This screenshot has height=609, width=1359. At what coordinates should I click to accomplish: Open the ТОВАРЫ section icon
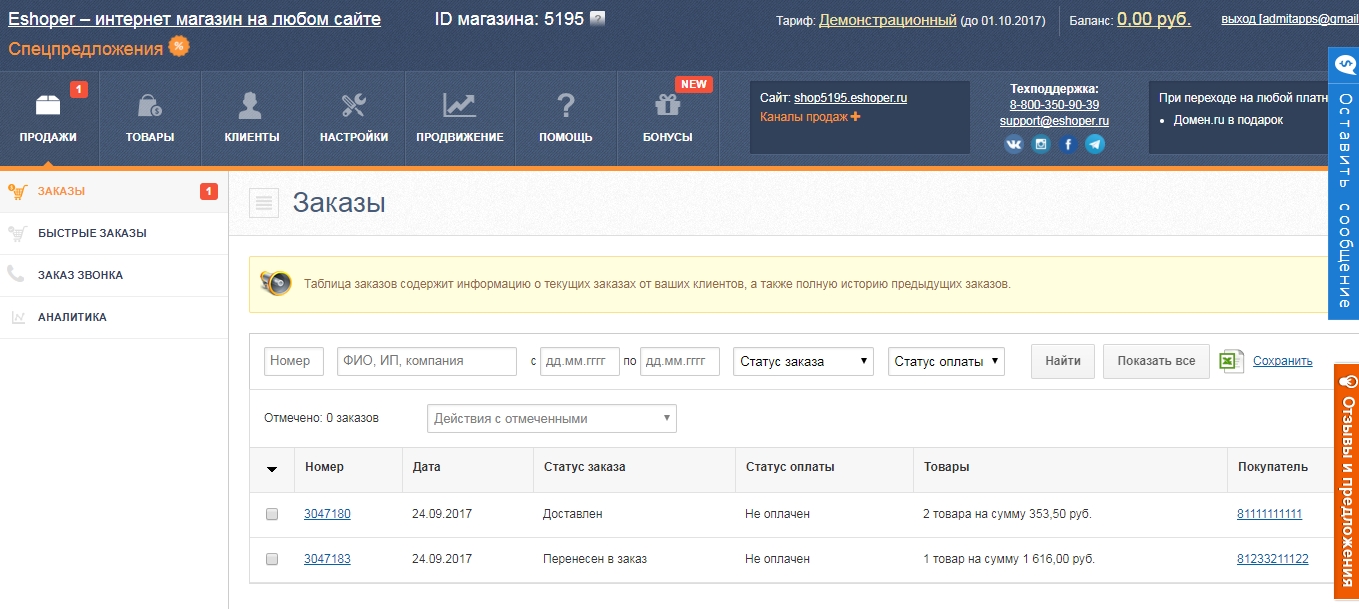[x=149, y=105]
